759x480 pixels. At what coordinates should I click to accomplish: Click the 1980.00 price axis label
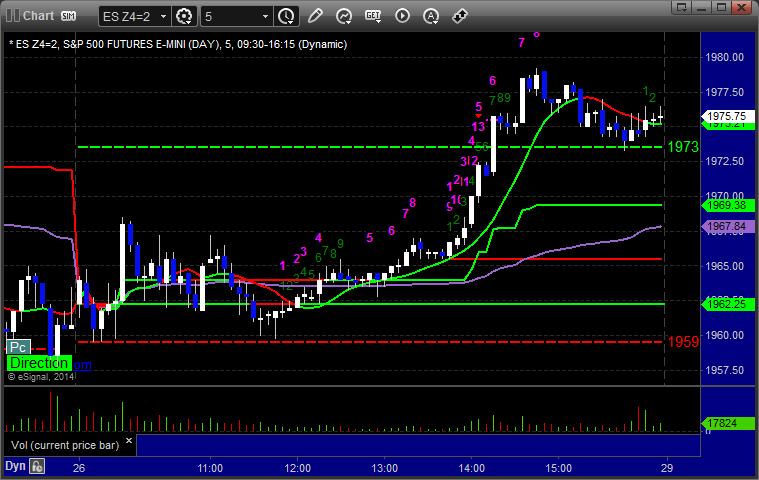coord(725,57)
